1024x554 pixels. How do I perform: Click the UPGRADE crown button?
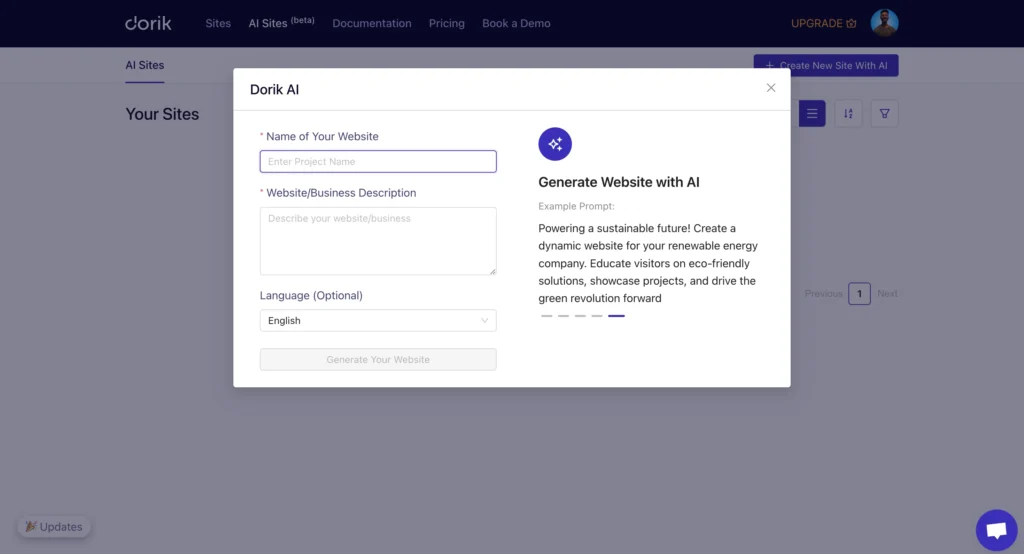coord(824,24)
